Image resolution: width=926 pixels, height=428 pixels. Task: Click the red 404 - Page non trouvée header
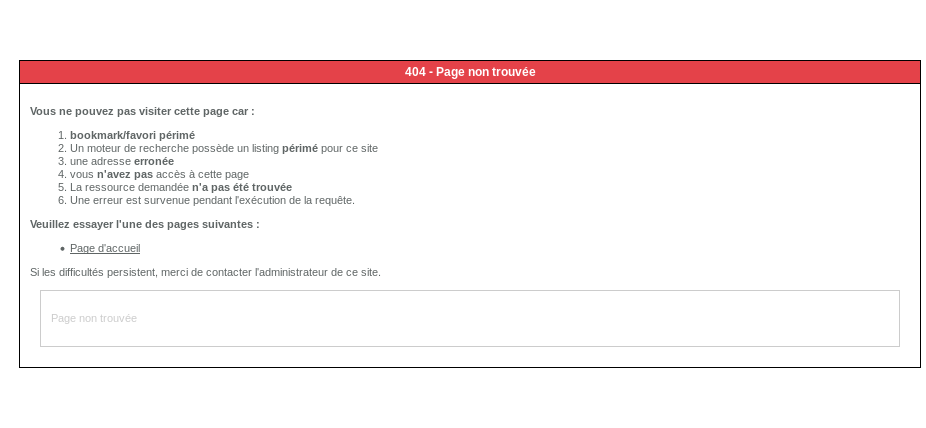coord(470,72)
